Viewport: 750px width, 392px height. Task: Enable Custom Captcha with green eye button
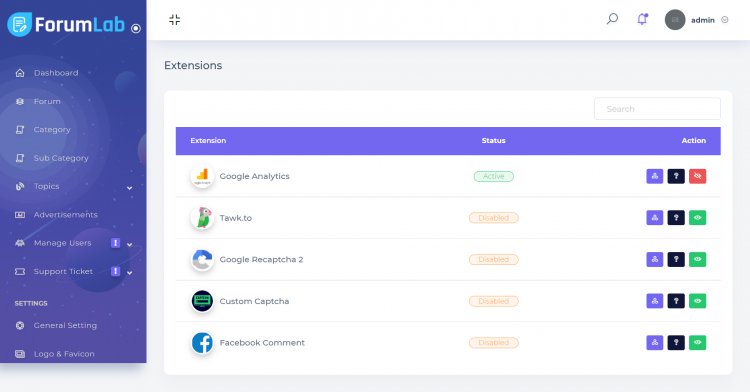[697, 301]
